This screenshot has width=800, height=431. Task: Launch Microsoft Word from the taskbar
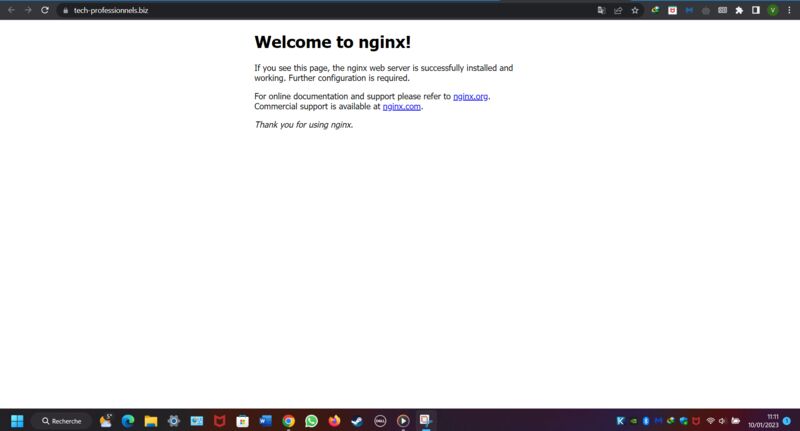coord(265,421)
